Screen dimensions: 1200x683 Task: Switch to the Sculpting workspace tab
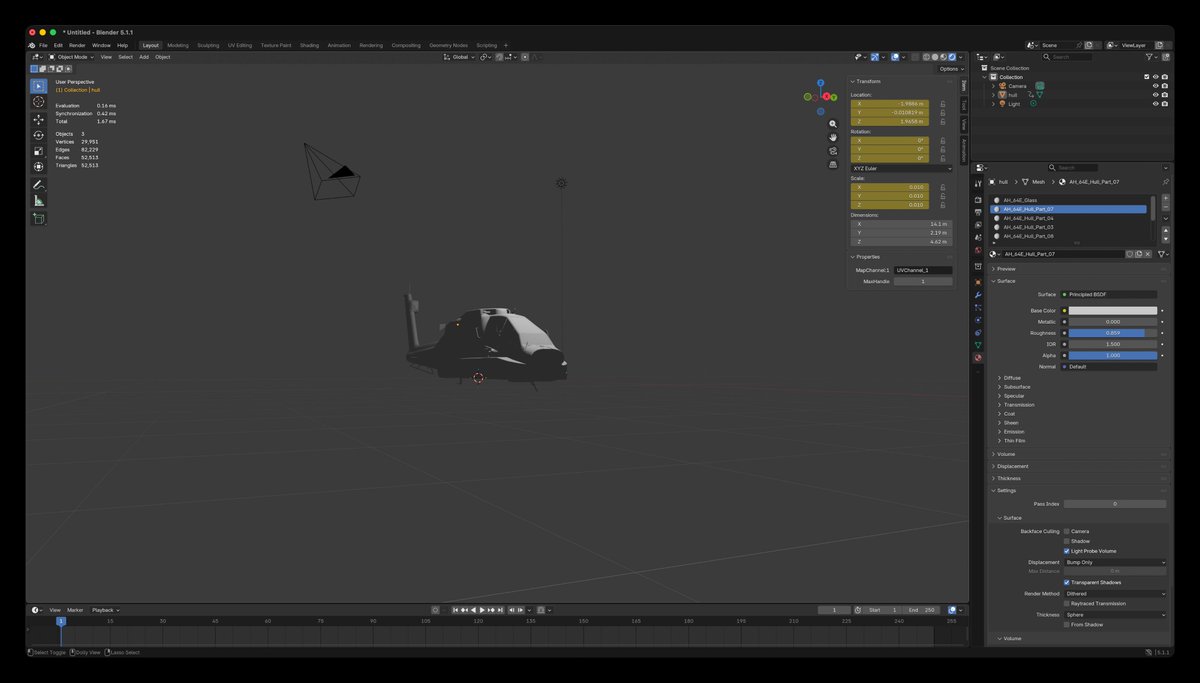coord(208,45)
